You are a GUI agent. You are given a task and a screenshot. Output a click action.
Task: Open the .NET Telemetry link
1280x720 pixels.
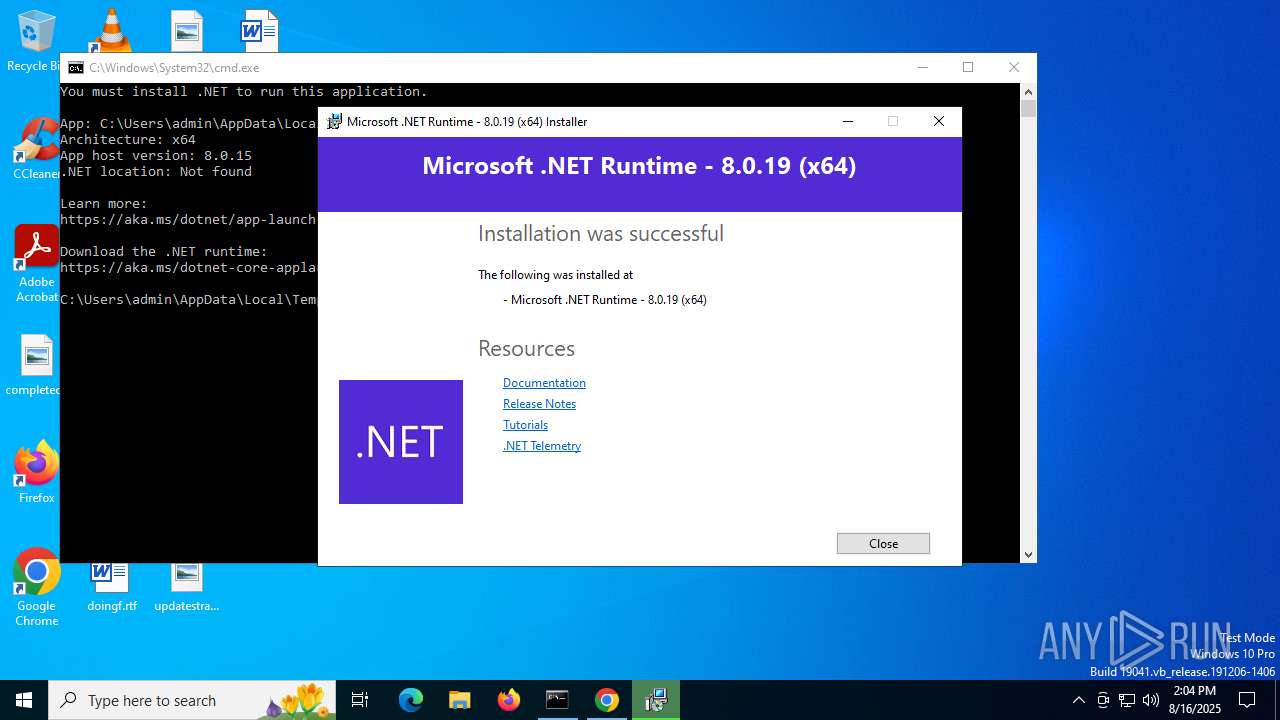(541, 446)
